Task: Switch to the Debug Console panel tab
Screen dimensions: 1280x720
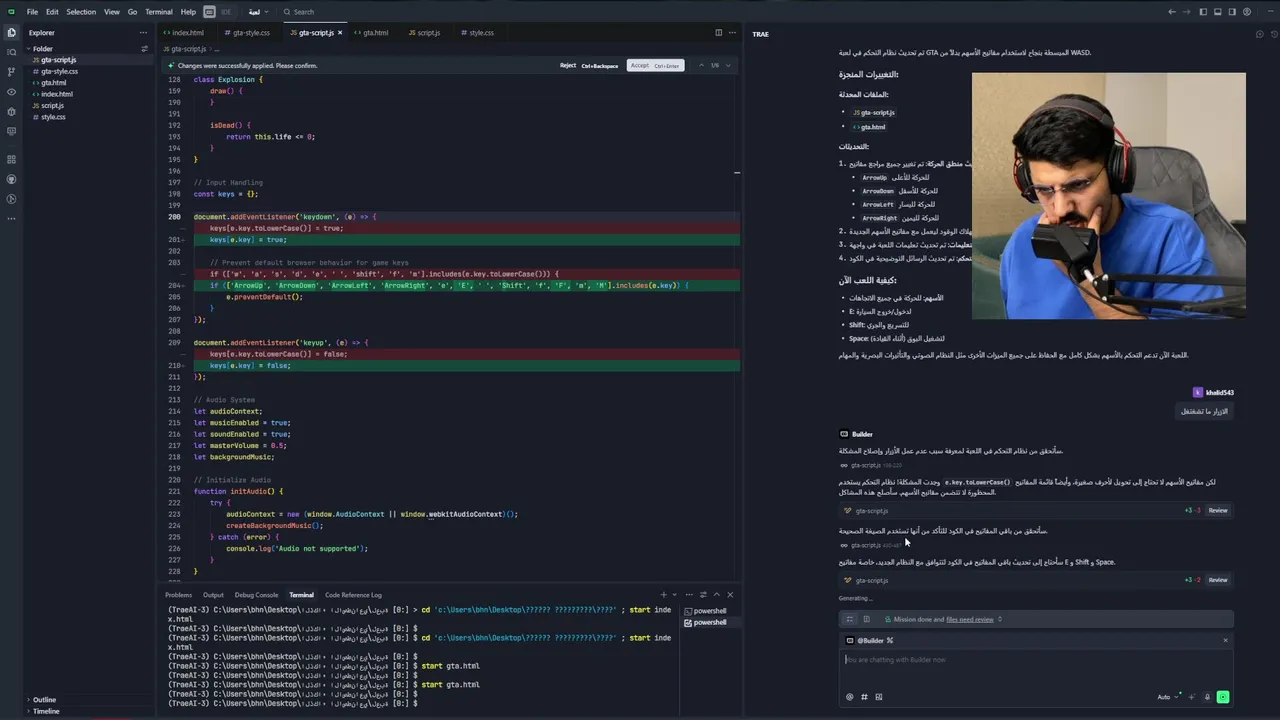Action: 256,595
